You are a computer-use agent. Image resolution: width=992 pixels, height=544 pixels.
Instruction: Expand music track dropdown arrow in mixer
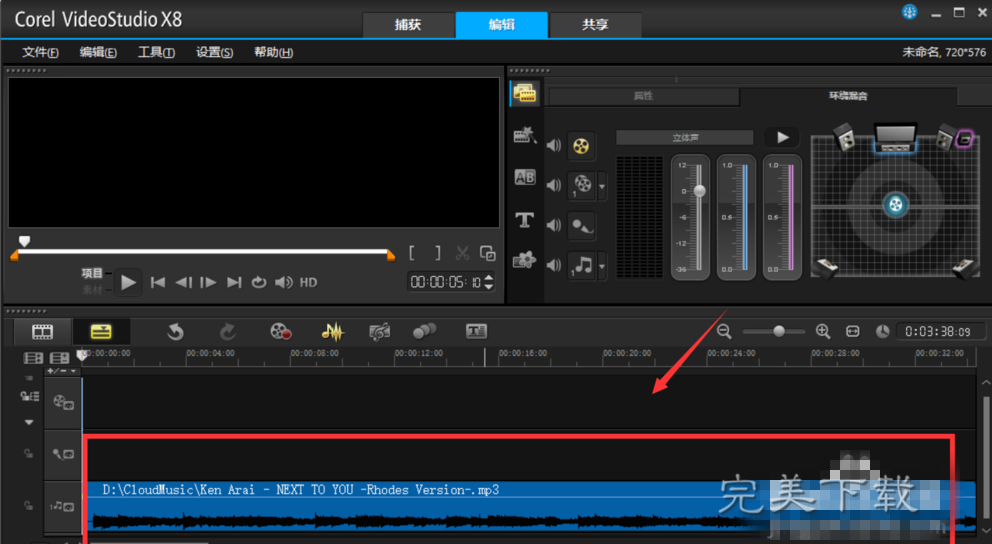click(602, 266)
